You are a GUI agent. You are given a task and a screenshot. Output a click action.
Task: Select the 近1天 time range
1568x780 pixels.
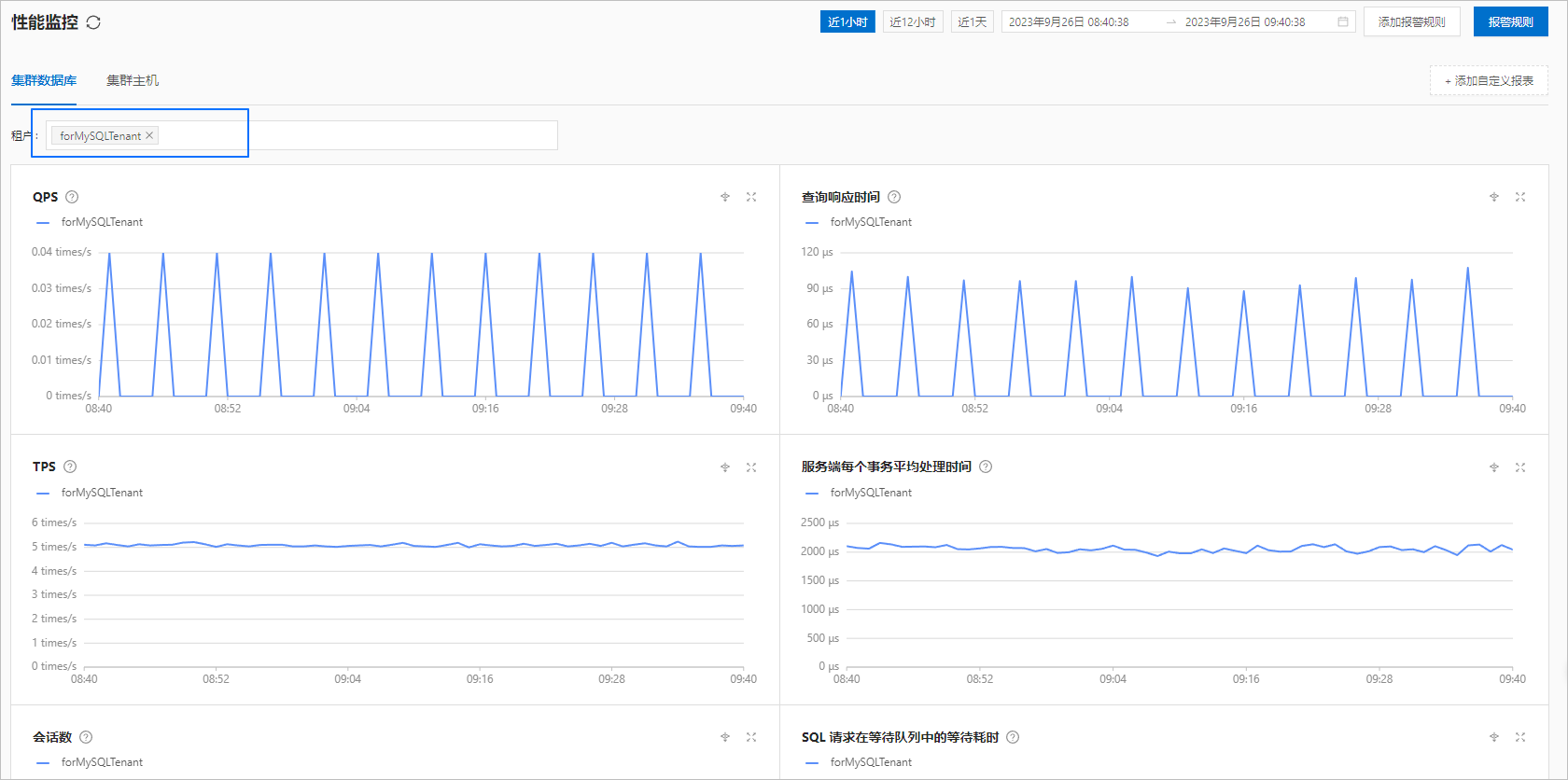coord(972,21)
